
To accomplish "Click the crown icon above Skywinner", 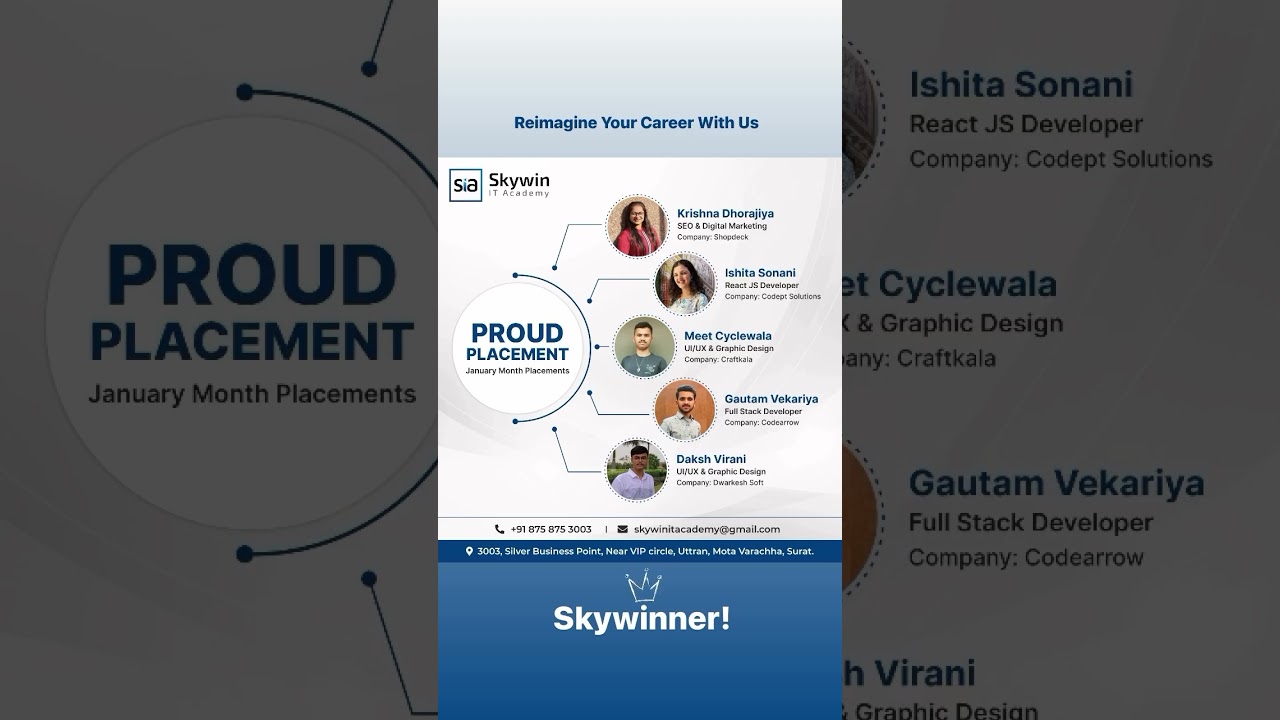I will pyautogui.click(x=642, y=588).
